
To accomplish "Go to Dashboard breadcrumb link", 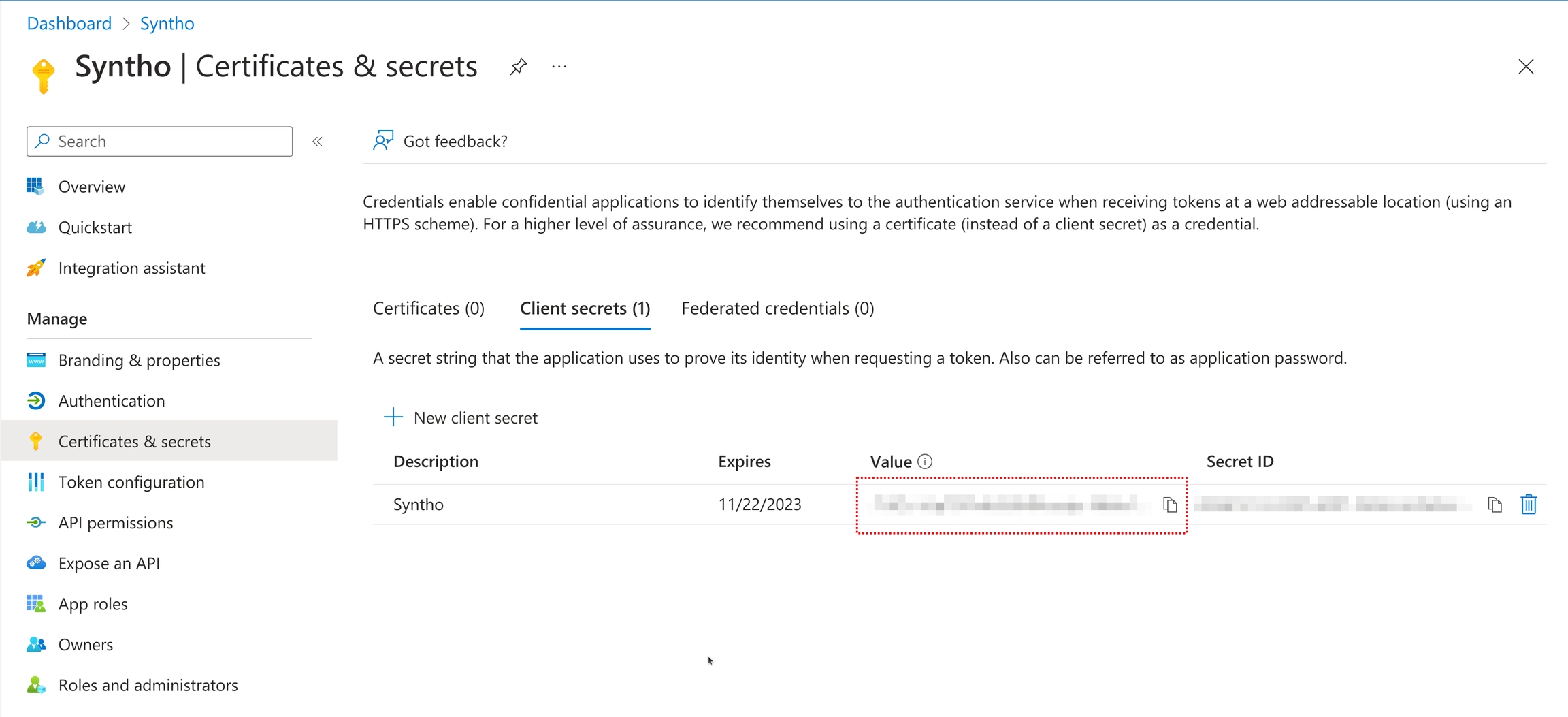I will pos(69,23).
